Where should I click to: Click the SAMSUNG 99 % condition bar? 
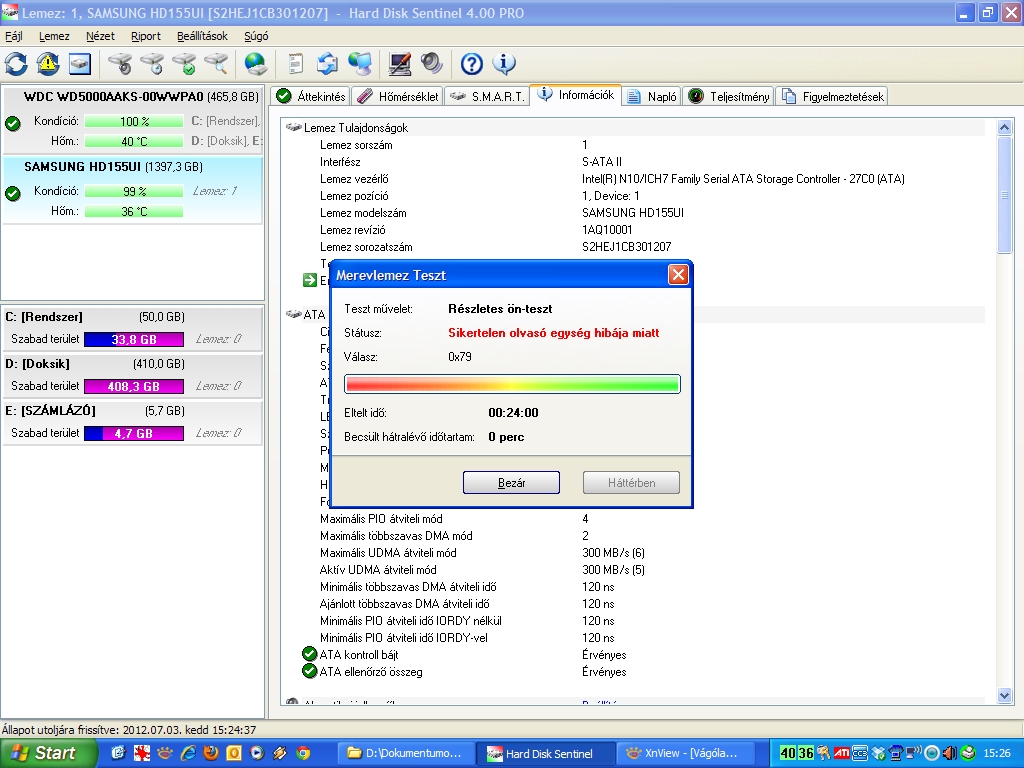point(134,191)
